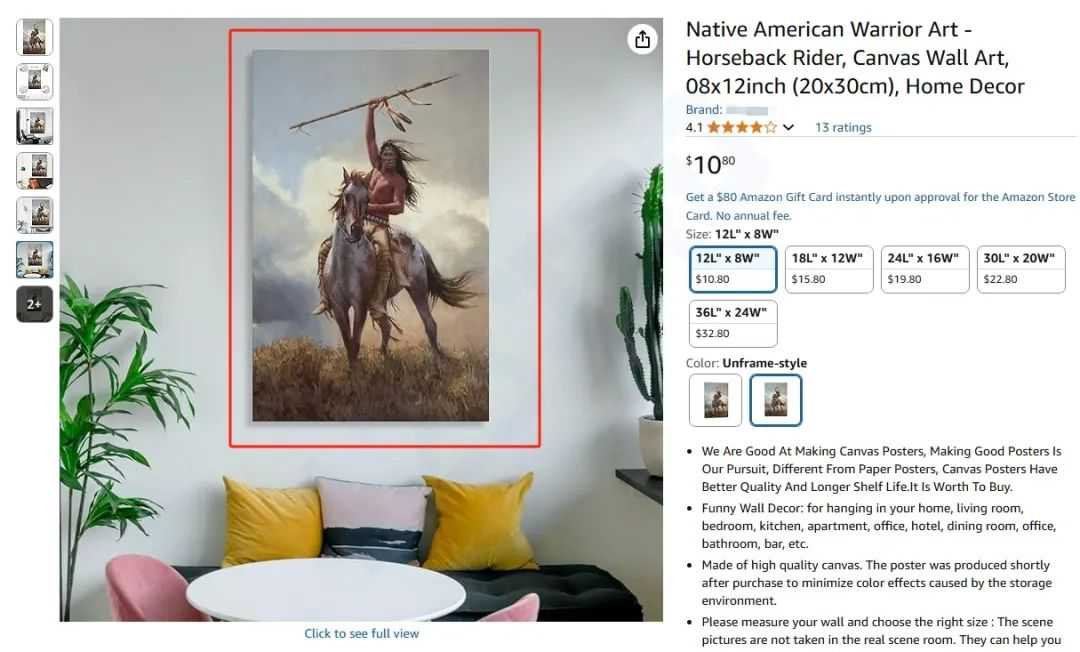The height and width of the screenshot is (652, 1080).
Task: Expand the rating breakdown chevron
Action: (x=789, y=127)
